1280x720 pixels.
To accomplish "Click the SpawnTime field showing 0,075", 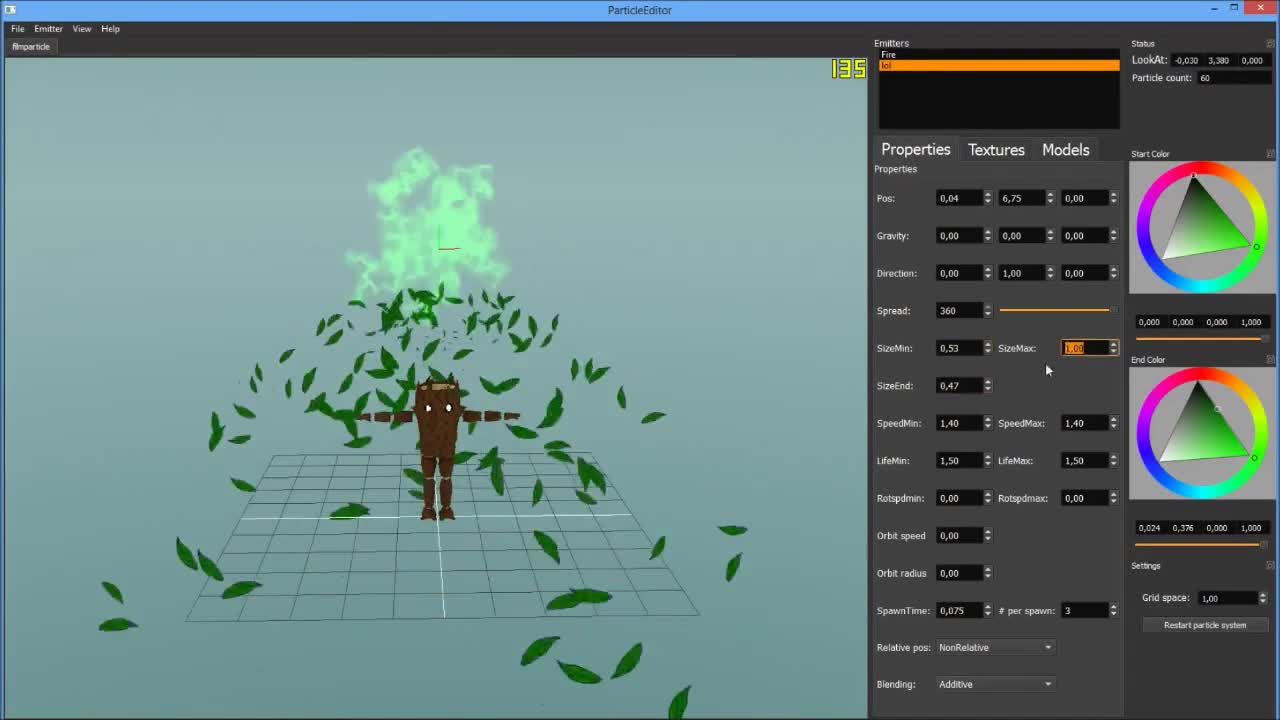I will 958,611.
